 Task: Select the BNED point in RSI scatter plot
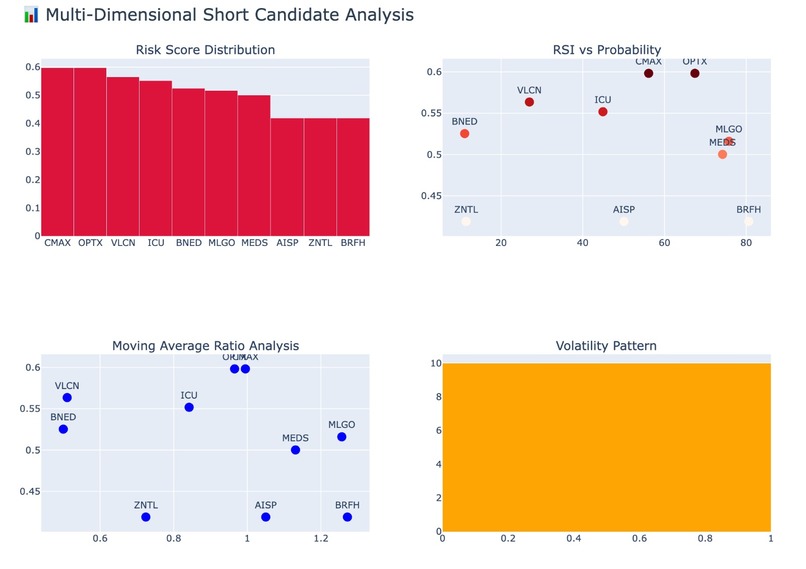pos(465,134)
